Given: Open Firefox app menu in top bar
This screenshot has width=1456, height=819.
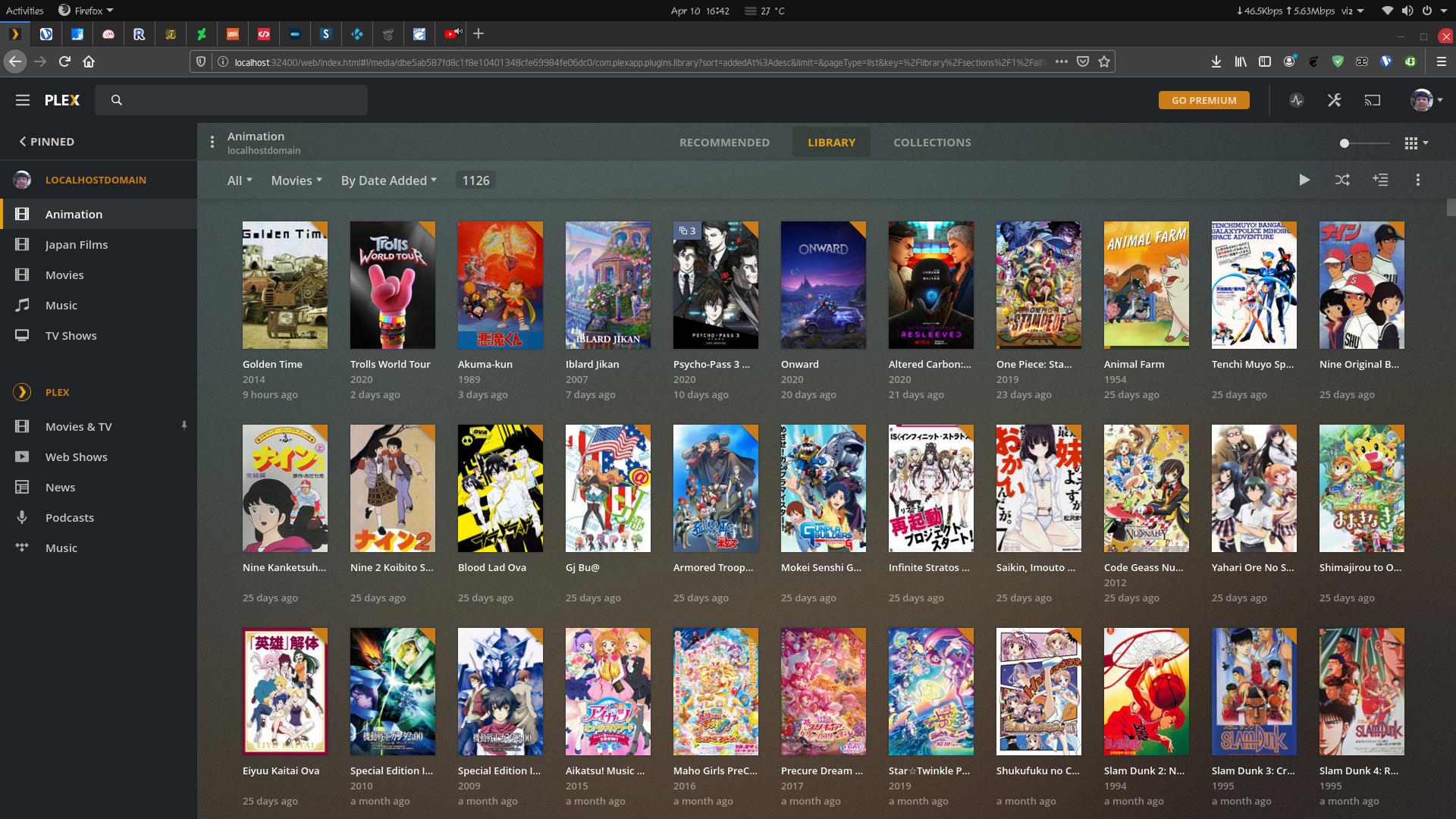Looking at the screenshot, I should click(86, 11).
